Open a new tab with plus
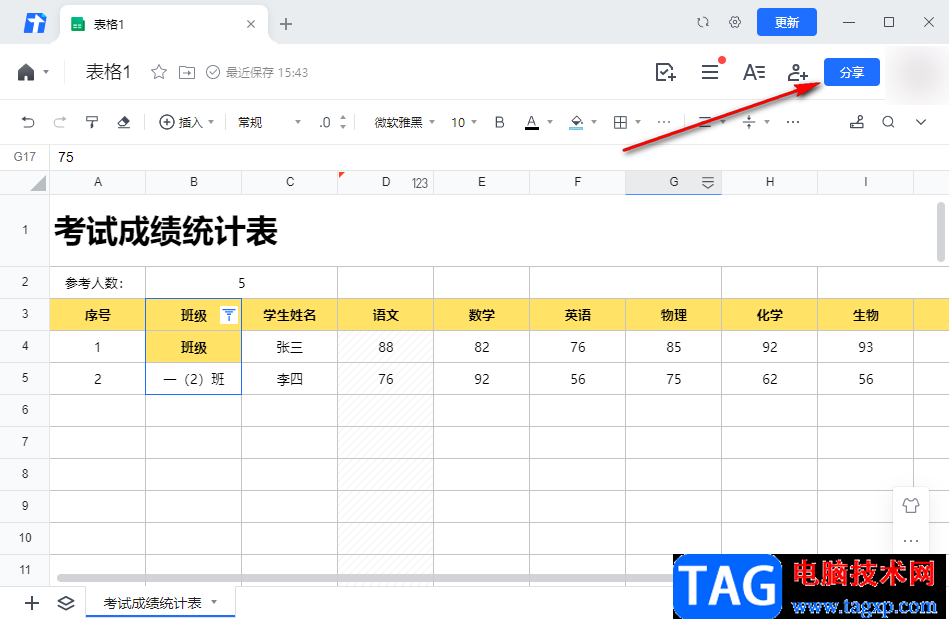This screenshot has height=619, width=949. 286,24
